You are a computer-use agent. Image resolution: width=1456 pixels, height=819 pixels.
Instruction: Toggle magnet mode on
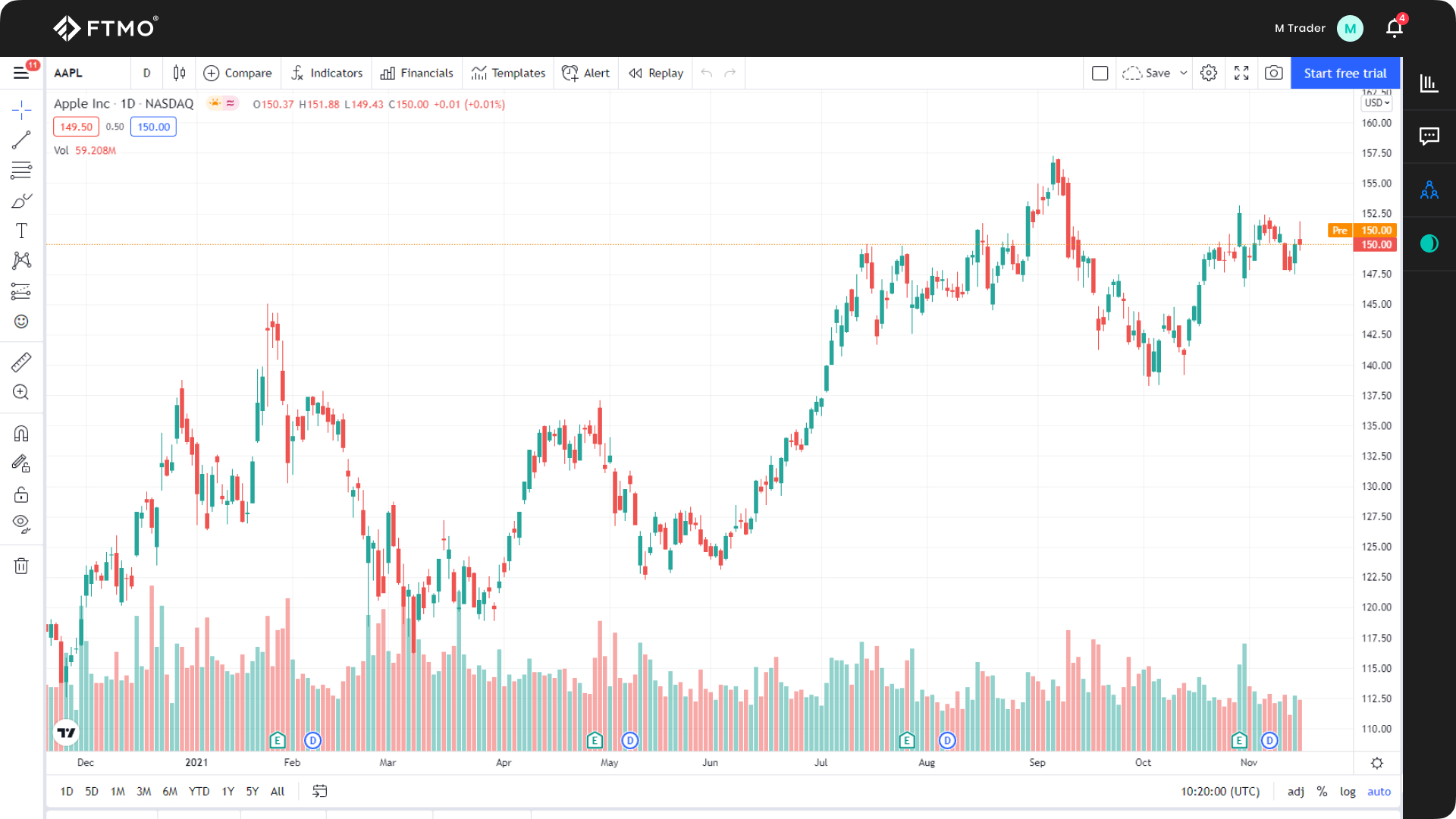click(21, 434)
